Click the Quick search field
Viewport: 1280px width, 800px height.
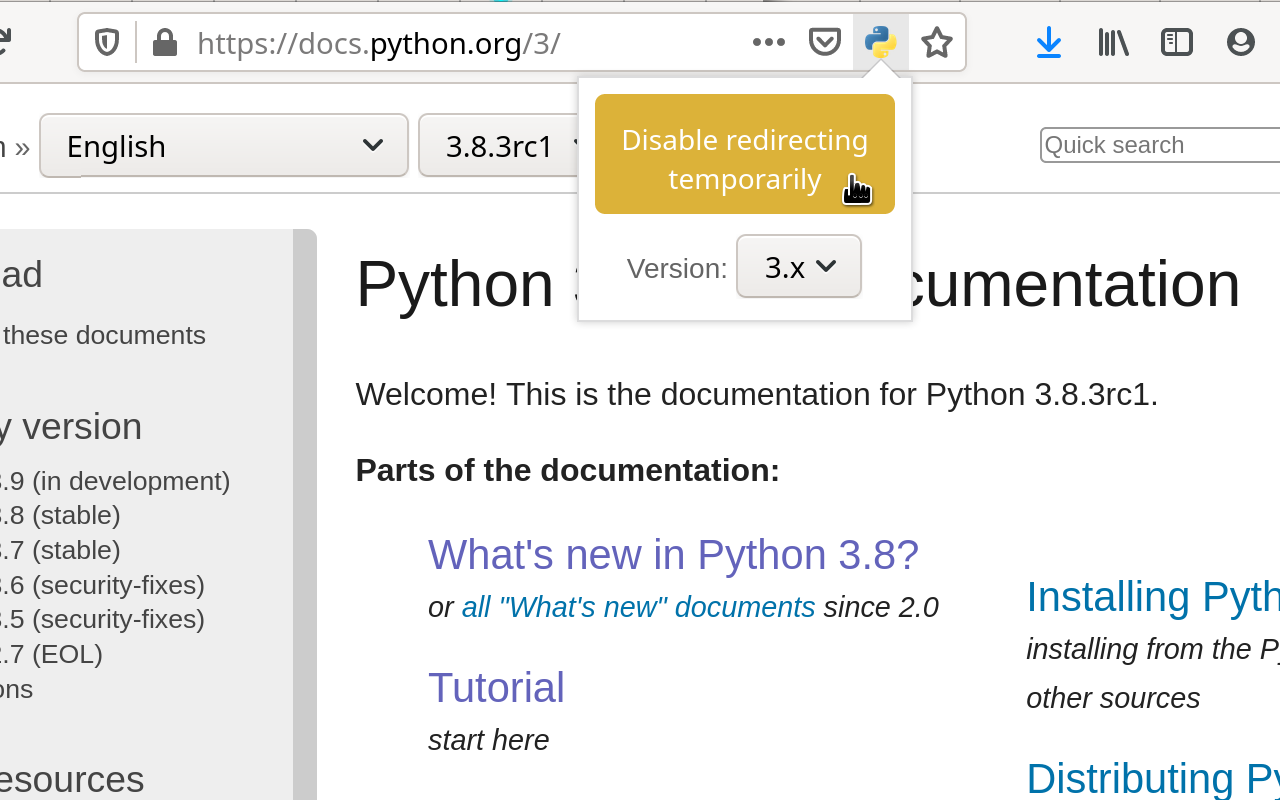1160,145
